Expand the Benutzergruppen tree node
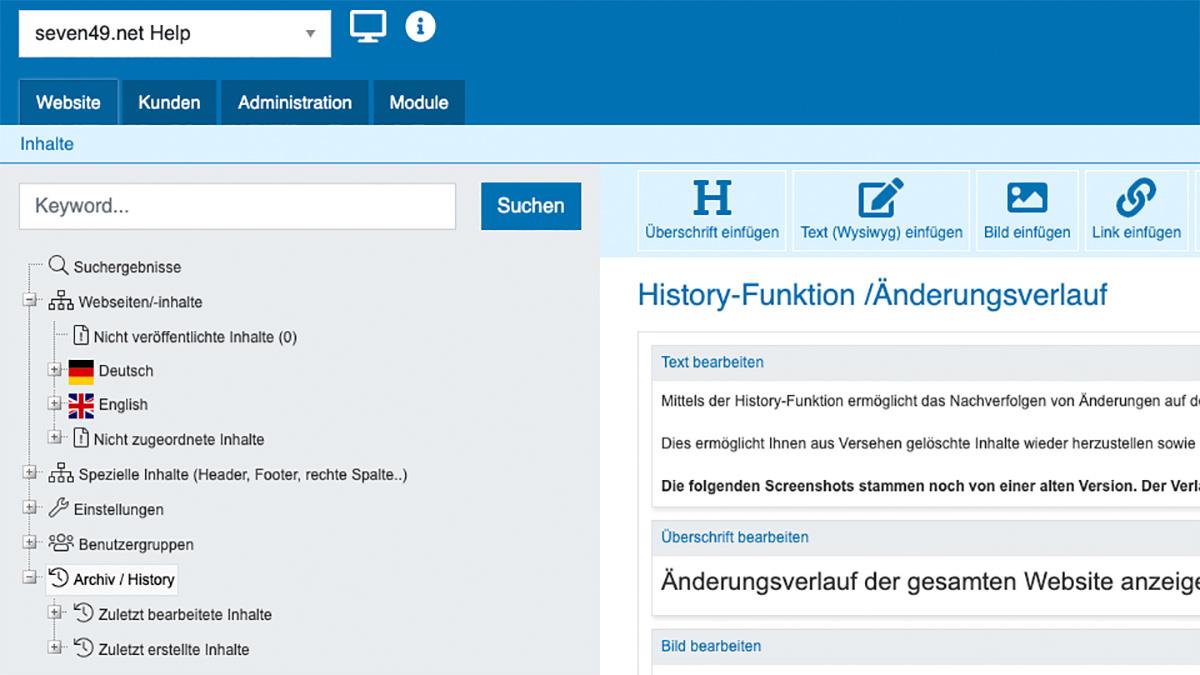 (29, 544)
